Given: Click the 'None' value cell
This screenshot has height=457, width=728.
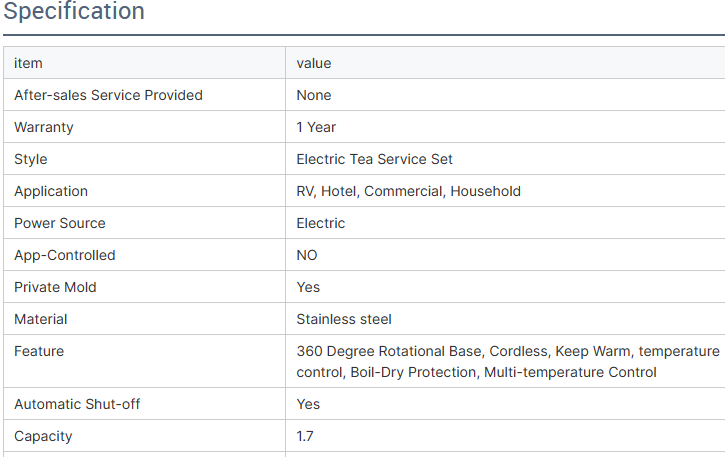Looking at the screenshot, I should click(314, 95).
